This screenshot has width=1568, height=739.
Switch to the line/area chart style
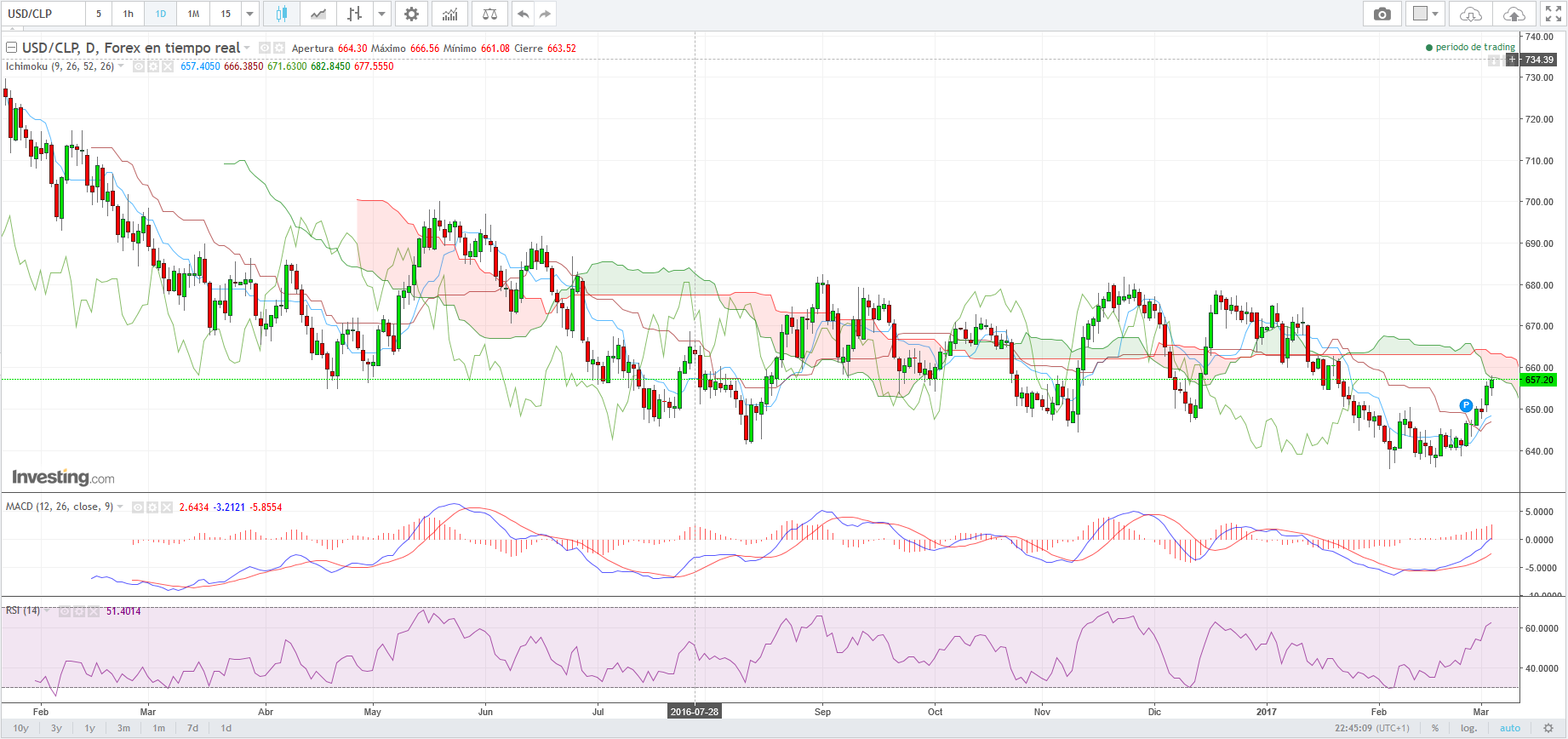pyautogui.click(x=318, y=14)
